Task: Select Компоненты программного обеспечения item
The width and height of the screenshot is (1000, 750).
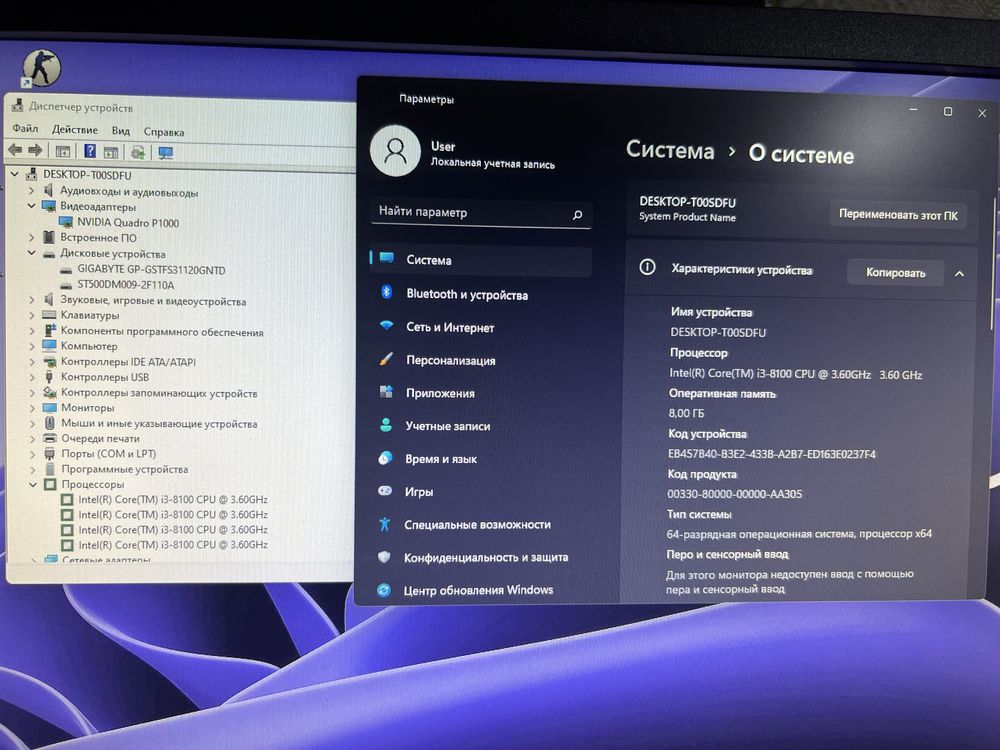Action: (162, 332)
